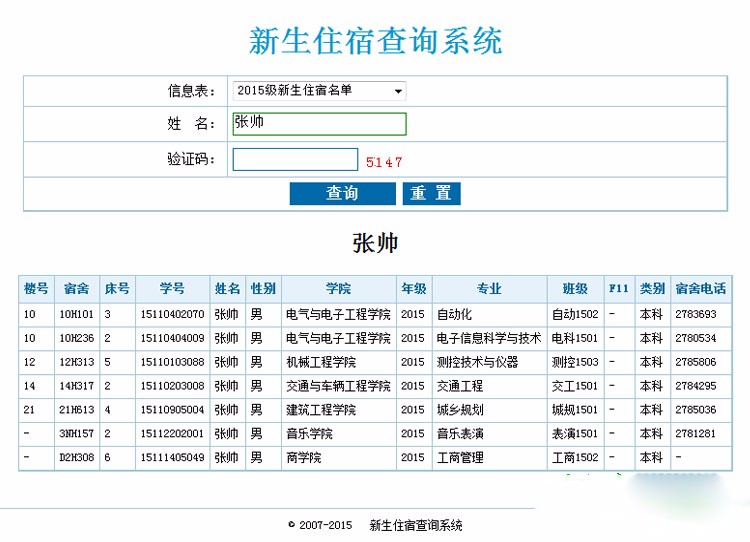The width and height of the screenshot is (750, 542).
Task: Click the 楼号 column header
Action: point(36,288)
